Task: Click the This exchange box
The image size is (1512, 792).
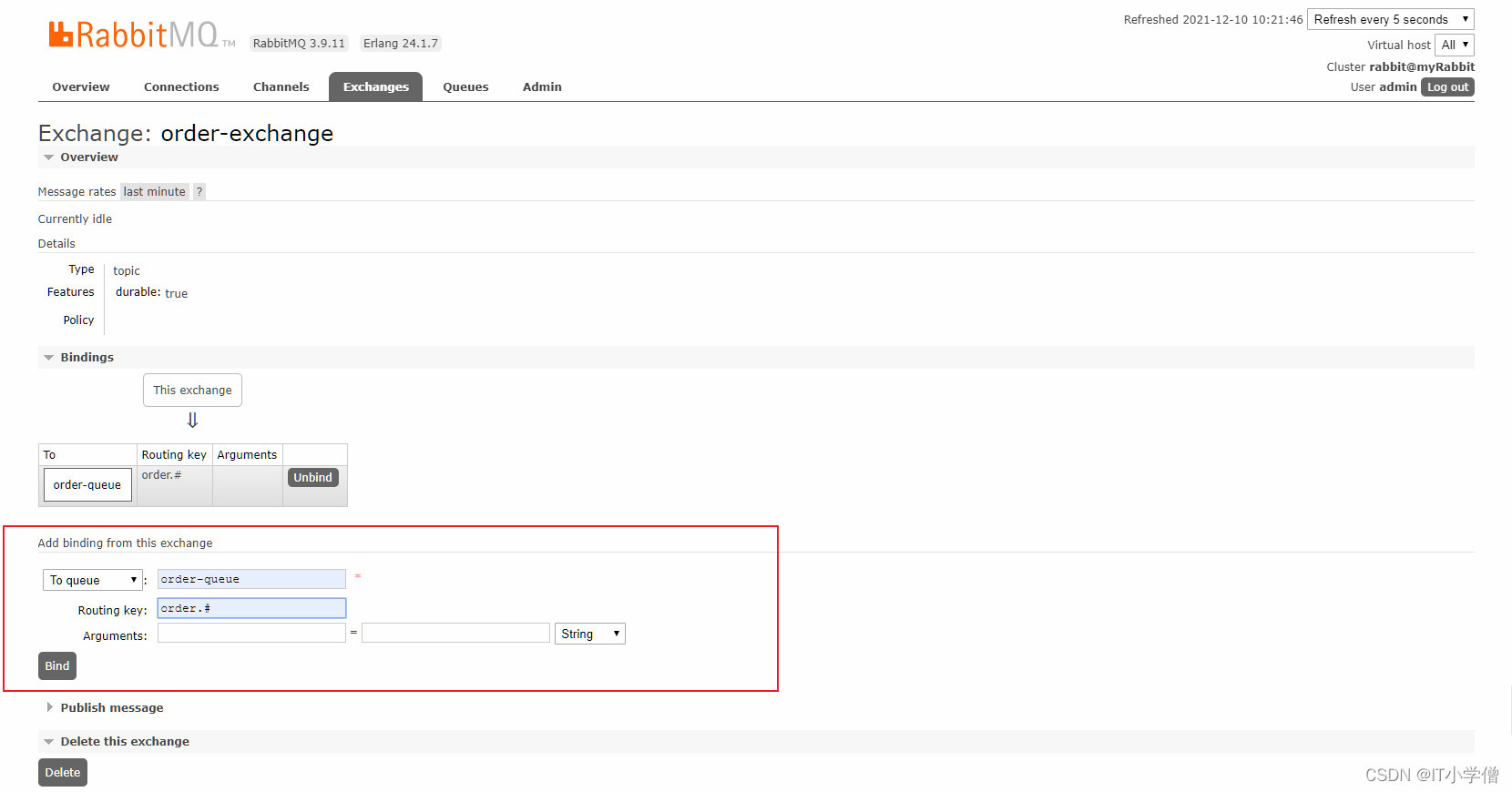Action: click(192, 390)
